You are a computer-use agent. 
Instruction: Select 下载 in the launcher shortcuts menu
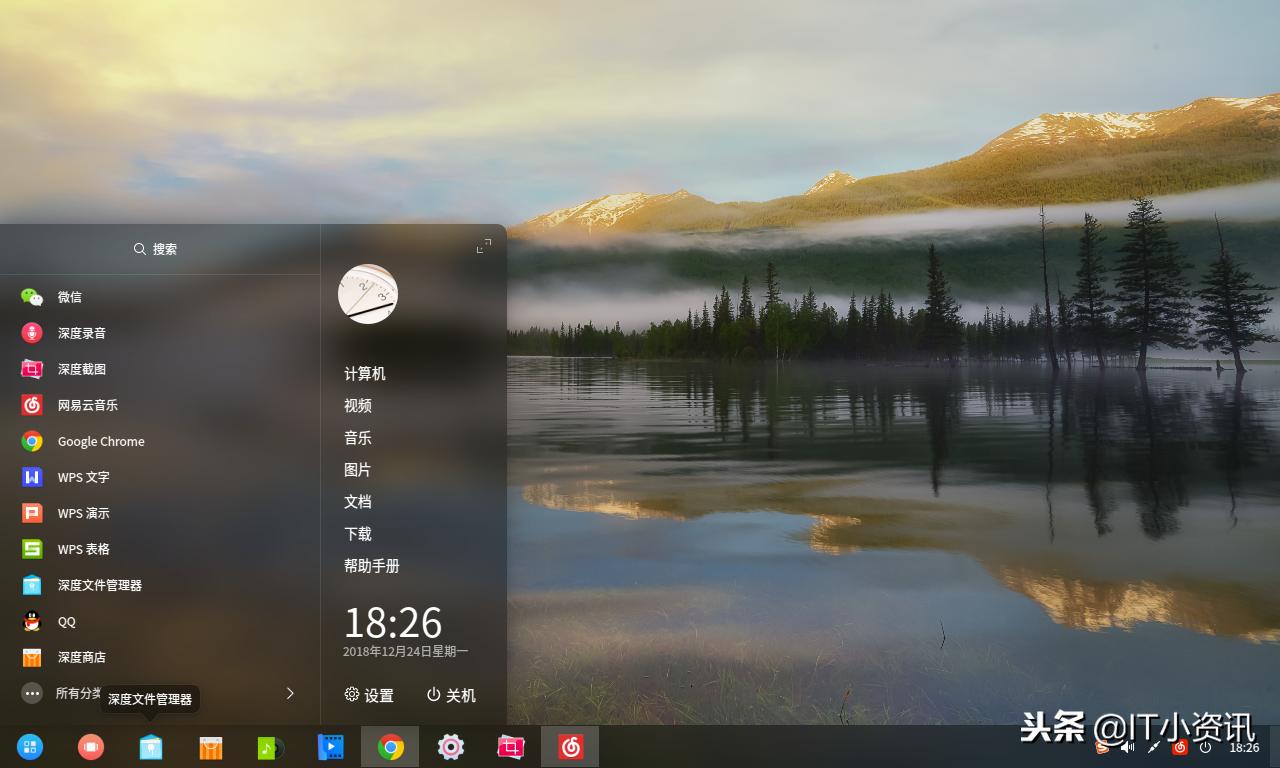click(x=357, y=533)
